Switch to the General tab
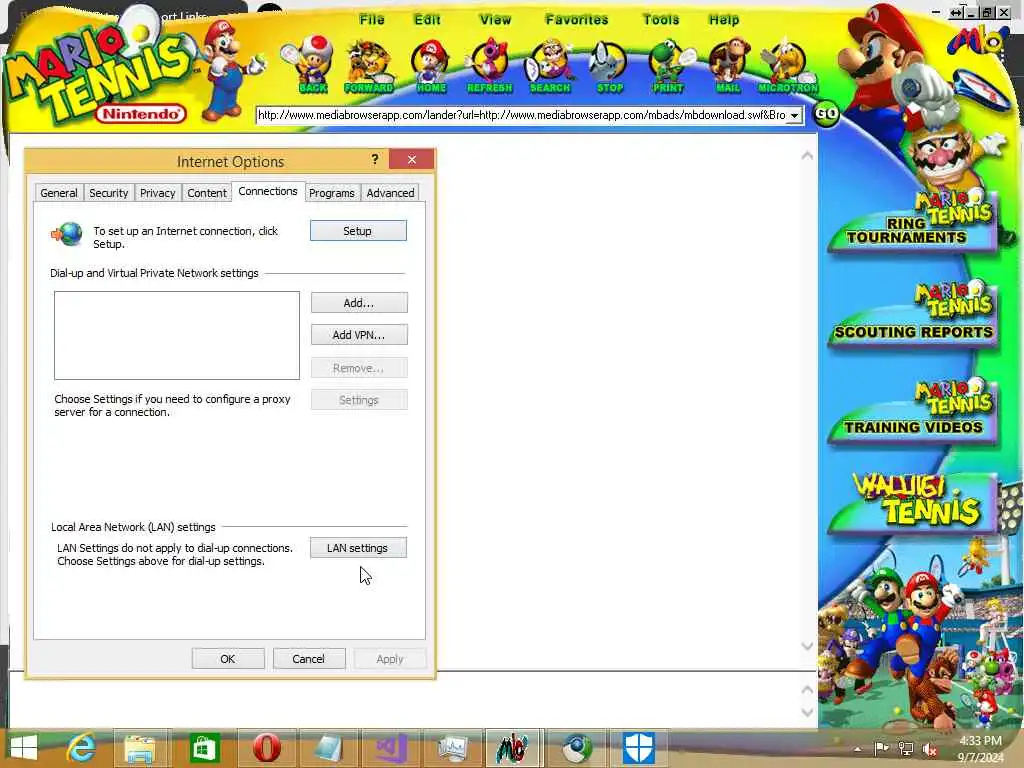Viewport: 1024px width, 768px height. 59,193
